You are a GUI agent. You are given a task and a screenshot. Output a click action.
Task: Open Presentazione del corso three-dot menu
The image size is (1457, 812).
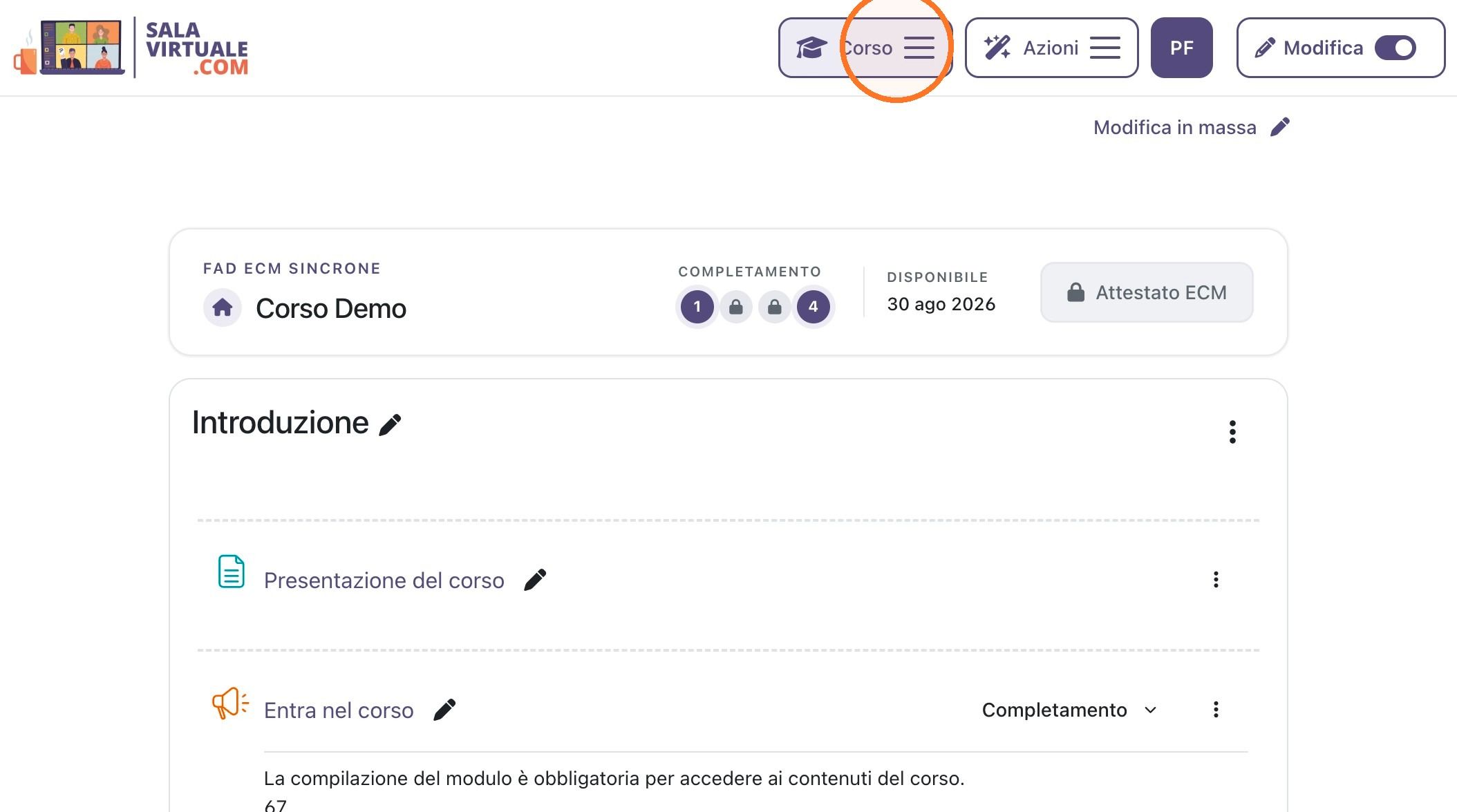tap(1216, 580)
